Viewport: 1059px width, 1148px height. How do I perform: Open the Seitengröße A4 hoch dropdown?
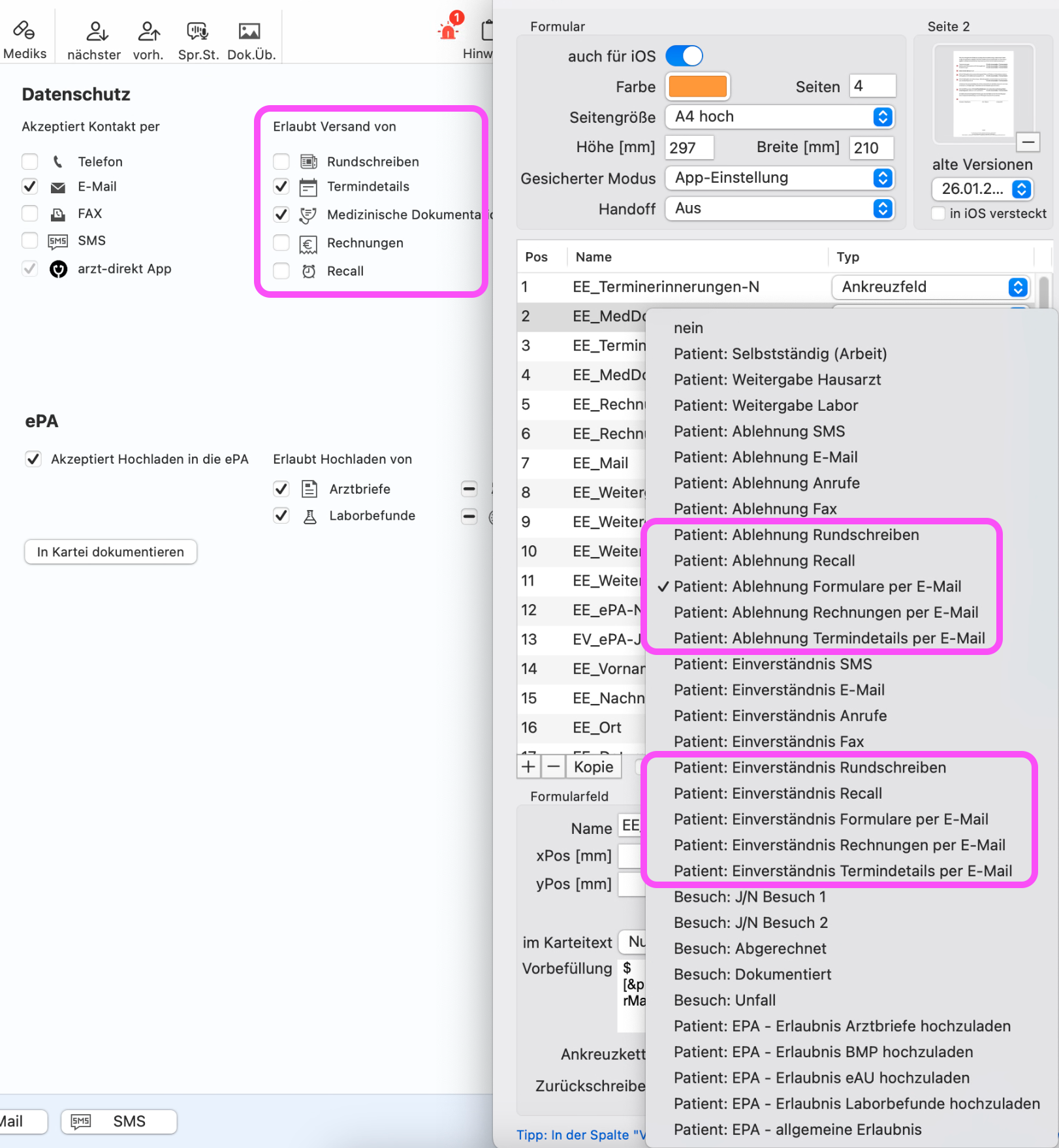pos(780,117)
